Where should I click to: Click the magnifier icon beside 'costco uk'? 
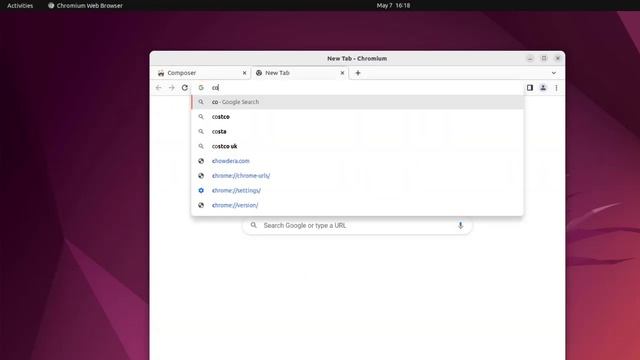201,146
